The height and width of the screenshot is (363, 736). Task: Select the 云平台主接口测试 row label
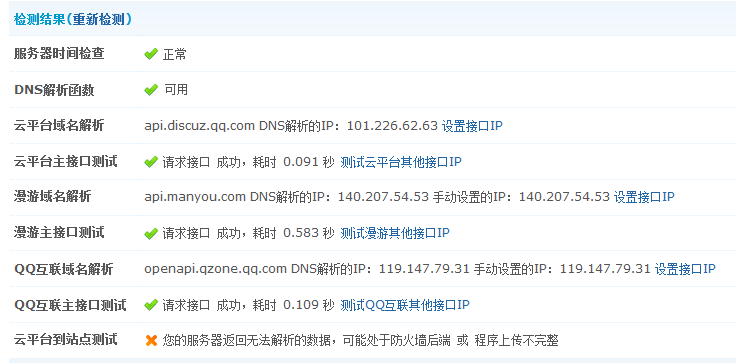pyautogui.click(x=65, y=162)
